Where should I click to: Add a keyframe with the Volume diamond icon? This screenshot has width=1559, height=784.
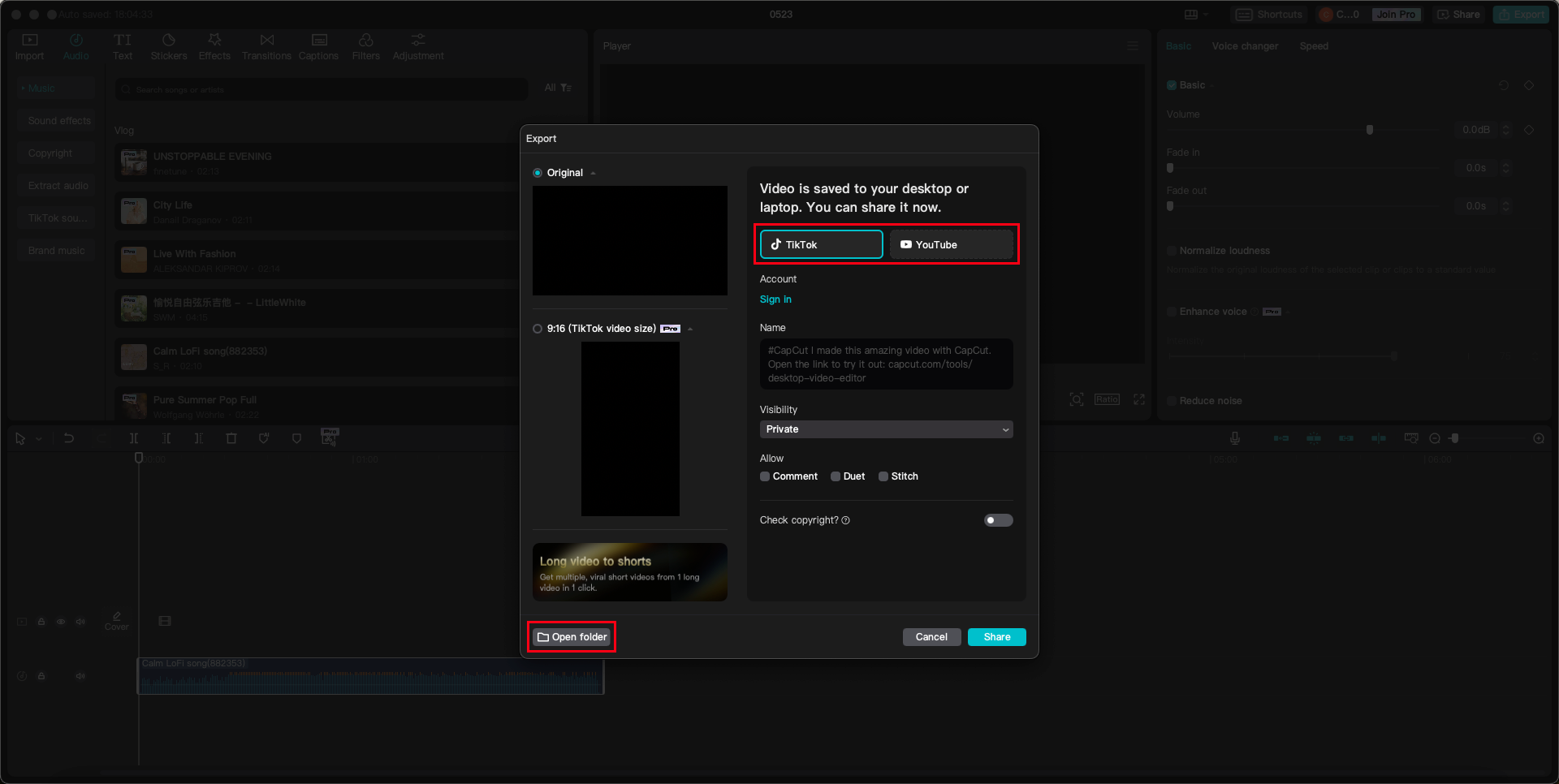(x=1529, y=130)
